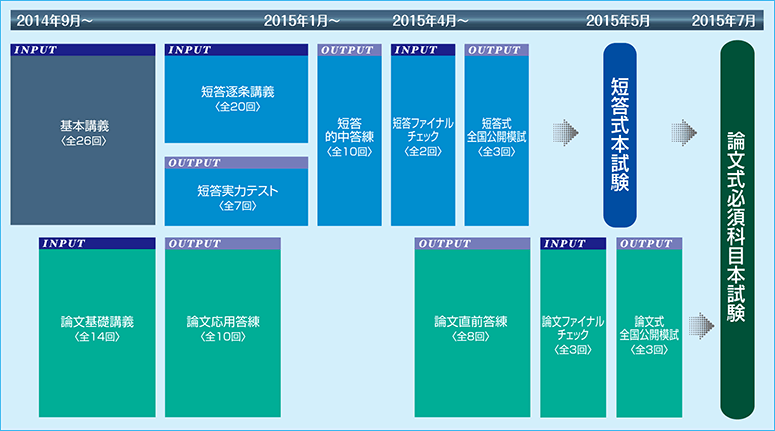Open the 短答逐条講義 (全20回) block

[237, 99]
